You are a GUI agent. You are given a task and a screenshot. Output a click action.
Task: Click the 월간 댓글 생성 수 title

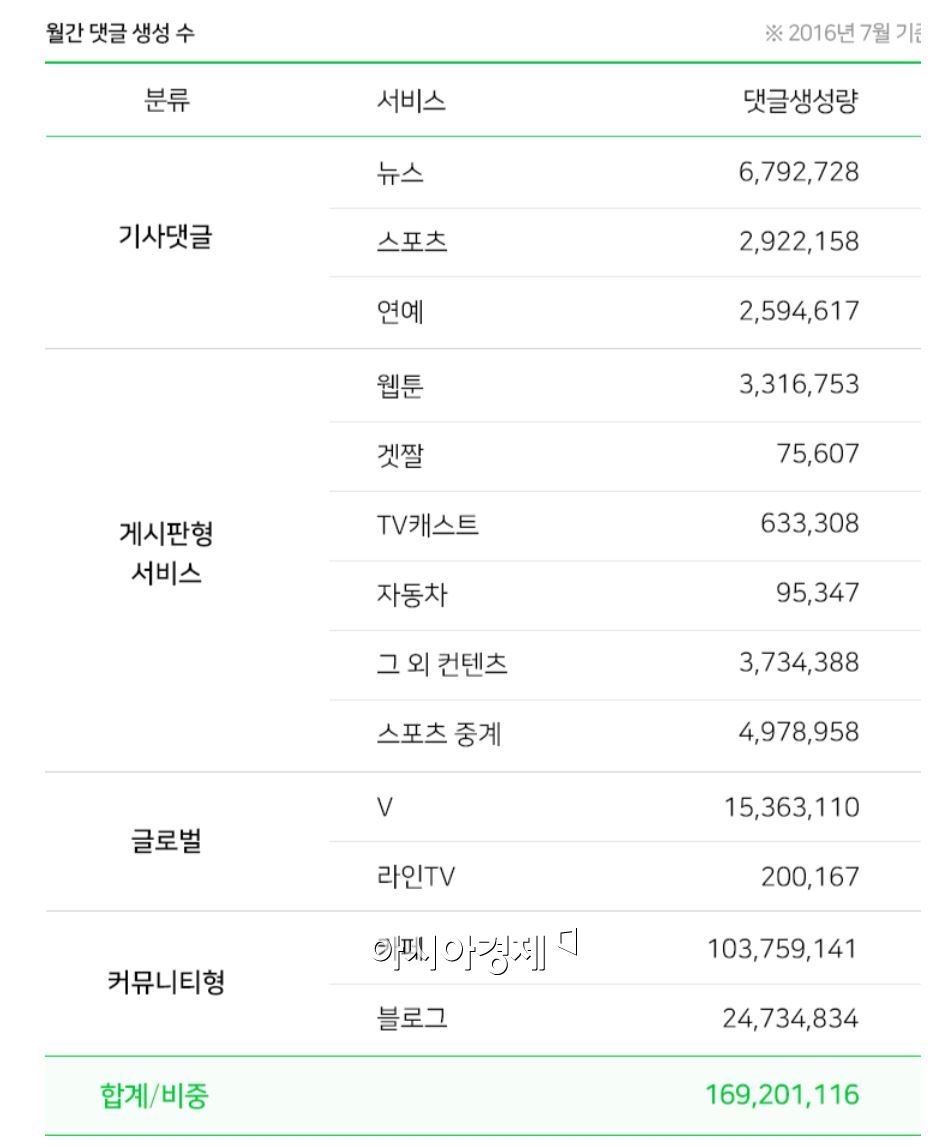pos(121,33)
